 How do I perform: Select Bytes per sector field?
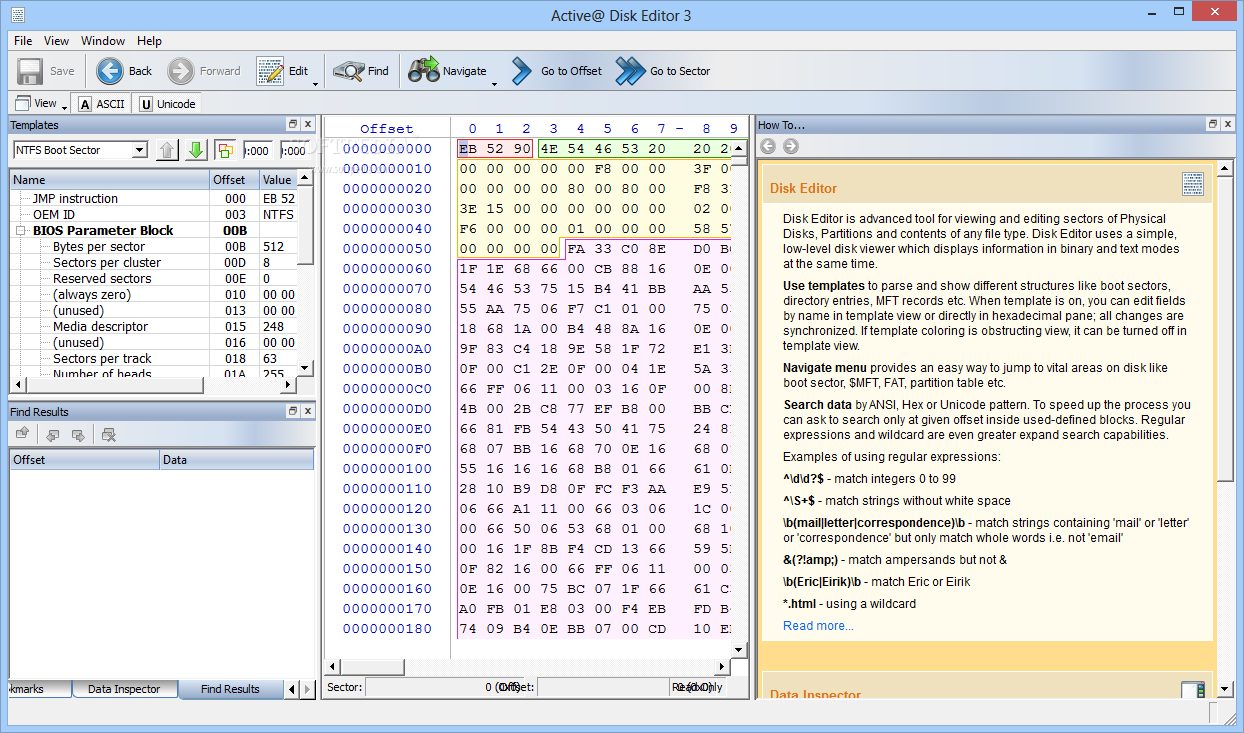tap(154, 247)
